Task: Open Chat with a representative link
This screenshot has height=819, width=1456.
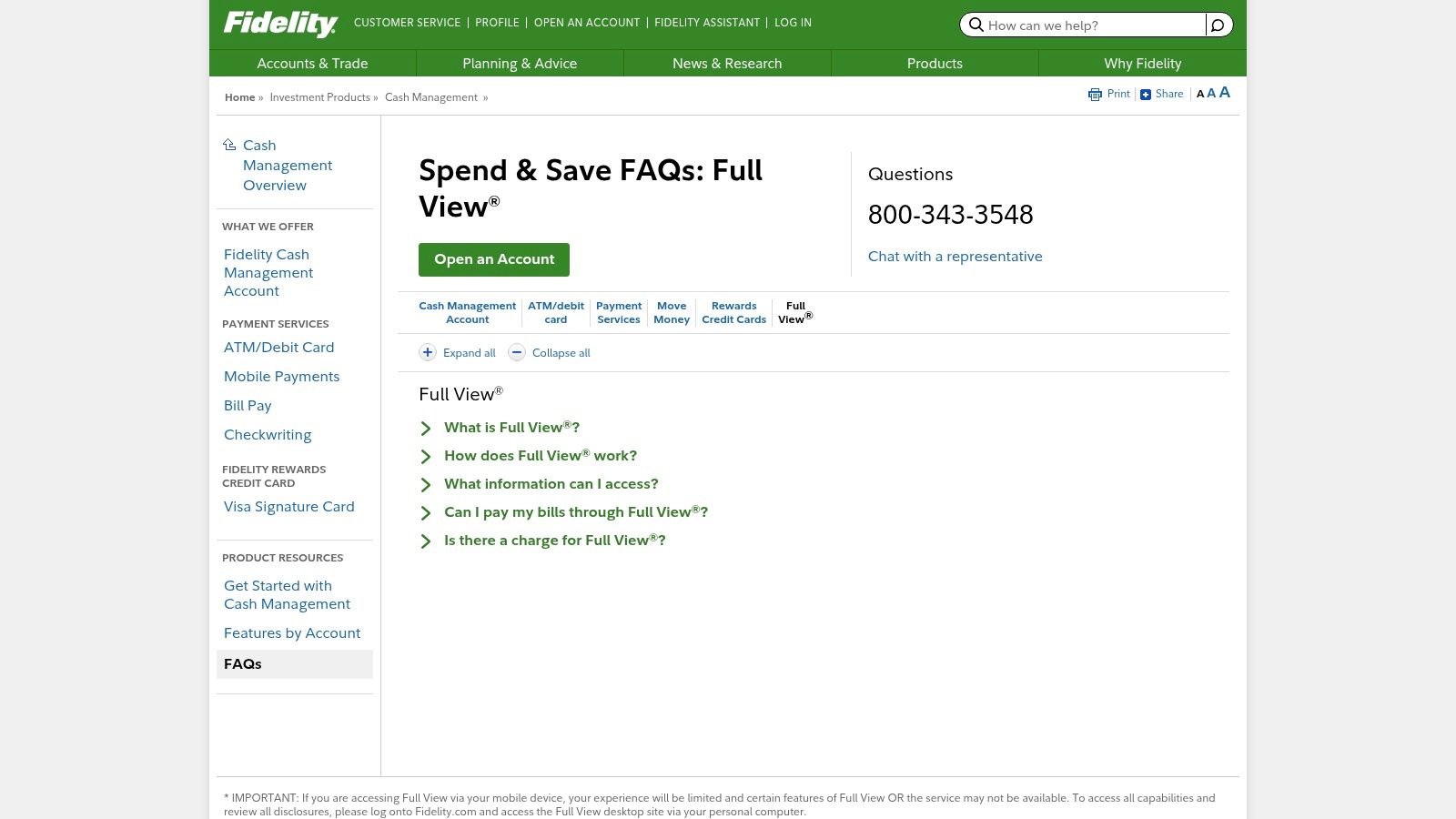Action: tap(955, 257)
